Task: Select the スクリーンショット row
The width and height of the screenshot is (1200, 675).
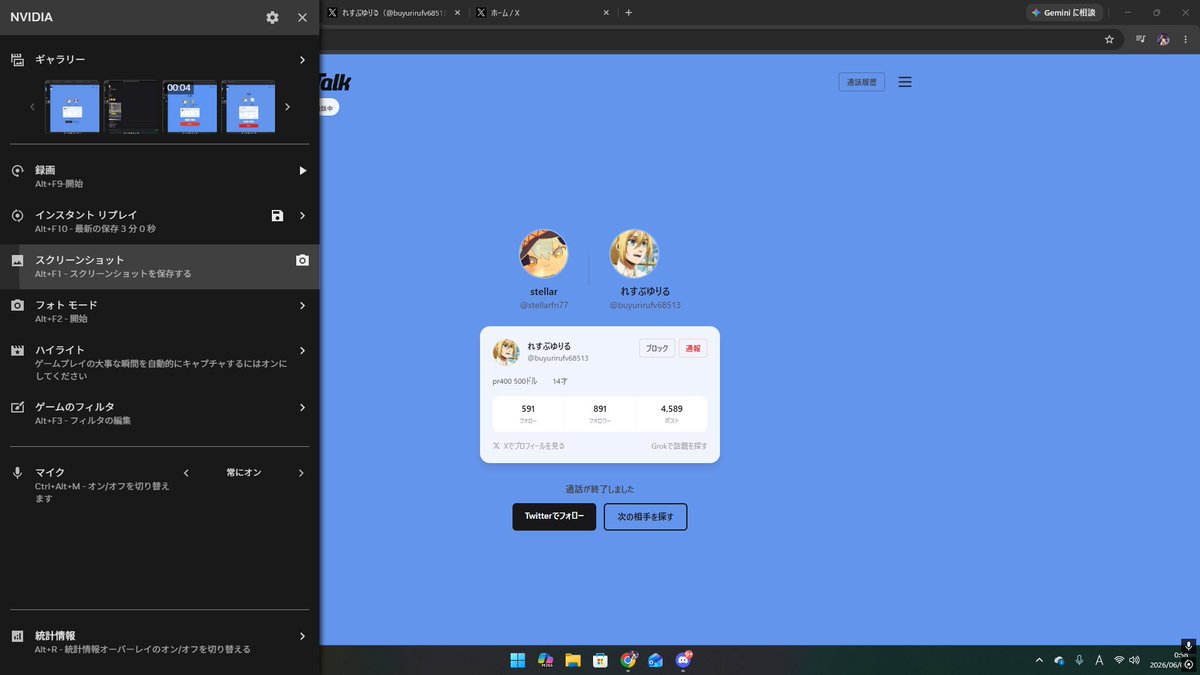Action: coord(160,267)
